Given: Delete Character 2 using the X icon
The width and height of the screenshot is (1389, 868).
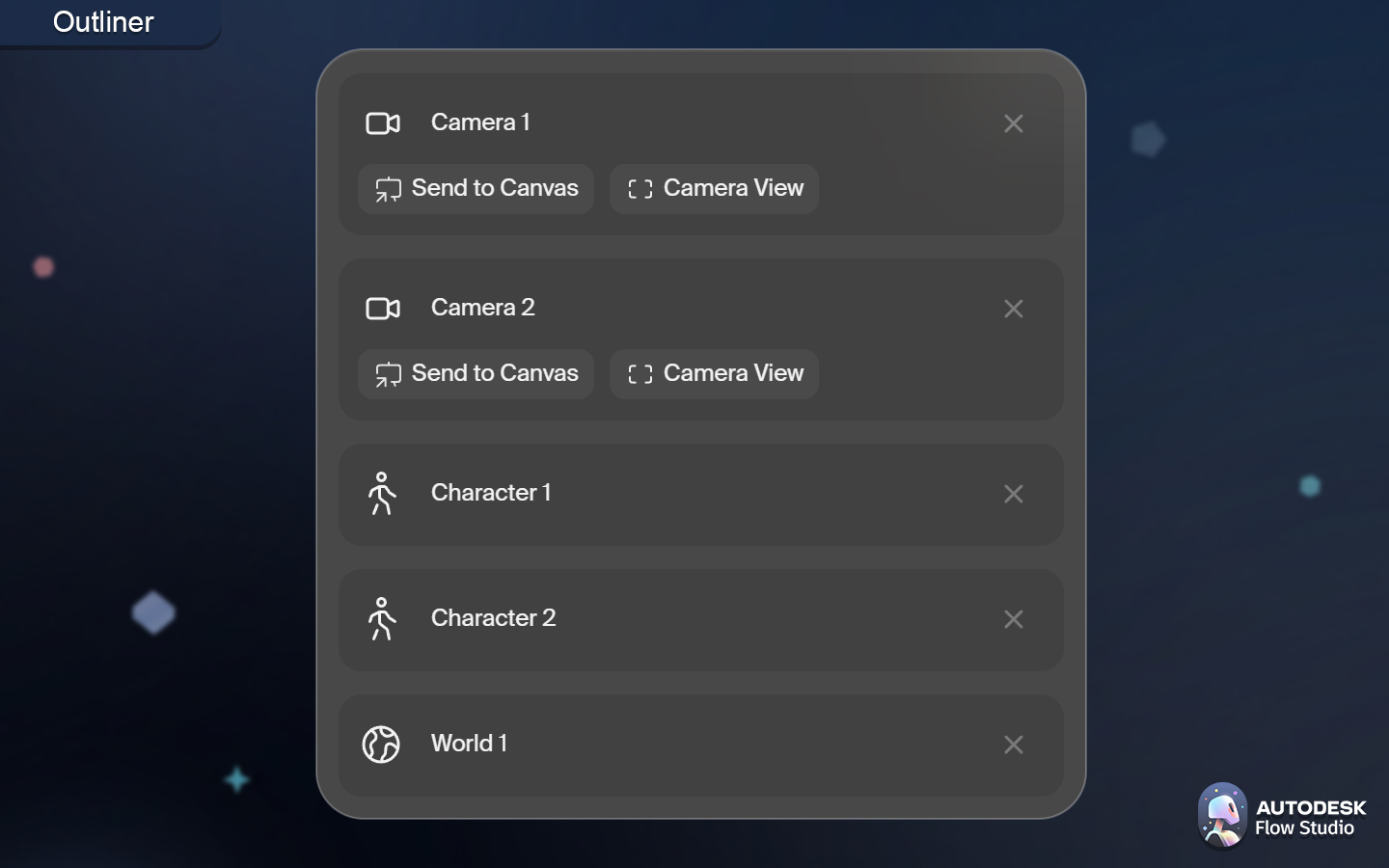Looking at the screenshot, I should 1013,619.
